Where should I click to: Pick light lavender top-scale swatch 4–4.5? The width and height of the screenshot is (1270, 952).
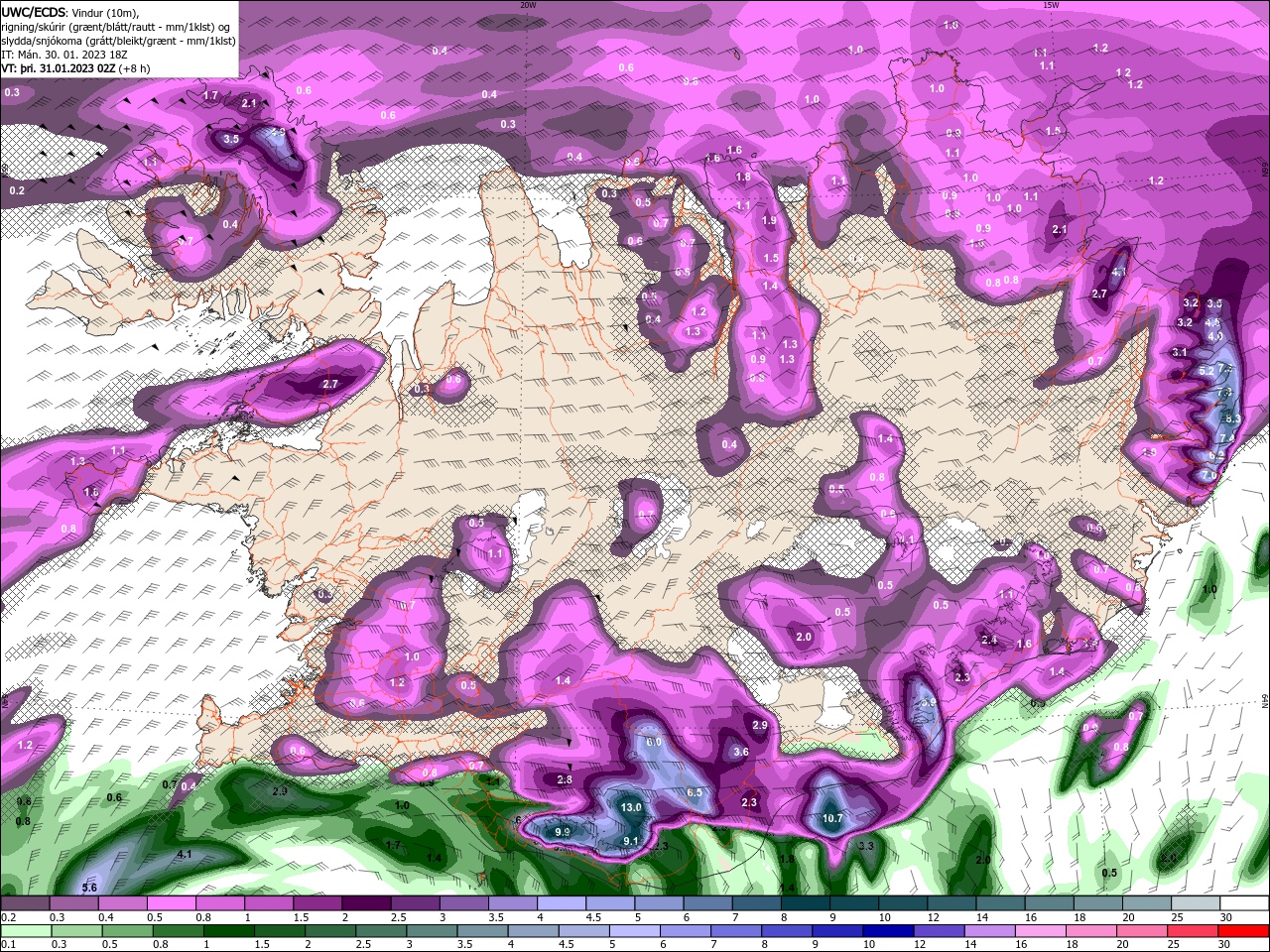click(x=562, y=903)
